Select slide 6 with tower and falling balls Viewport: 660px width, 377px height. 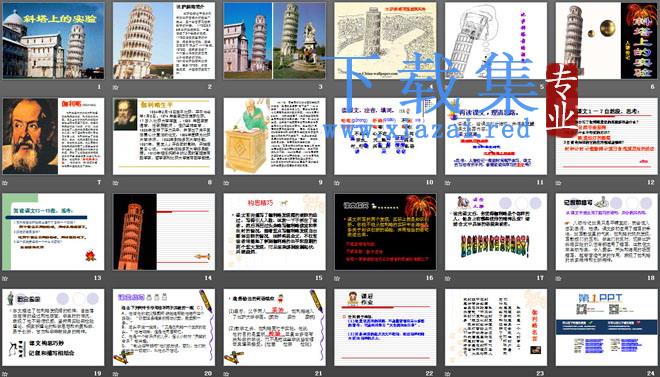[607, 41]
